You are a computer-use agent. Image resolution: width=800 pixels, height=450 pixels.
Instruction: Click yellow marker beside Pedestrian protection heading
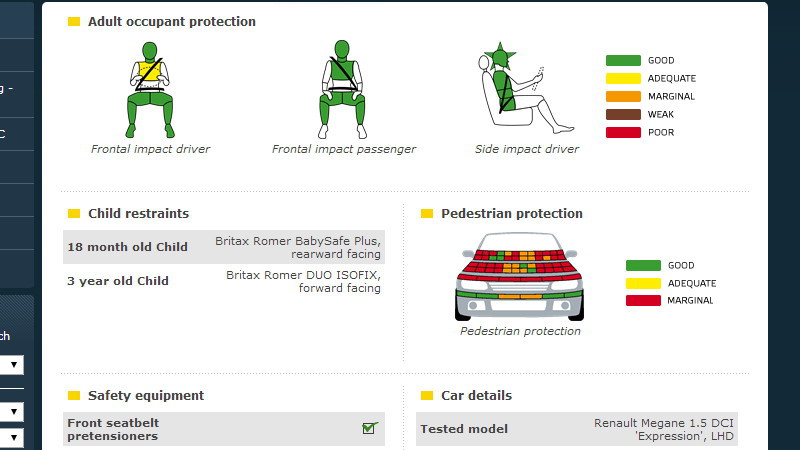[x=427, y=213]
